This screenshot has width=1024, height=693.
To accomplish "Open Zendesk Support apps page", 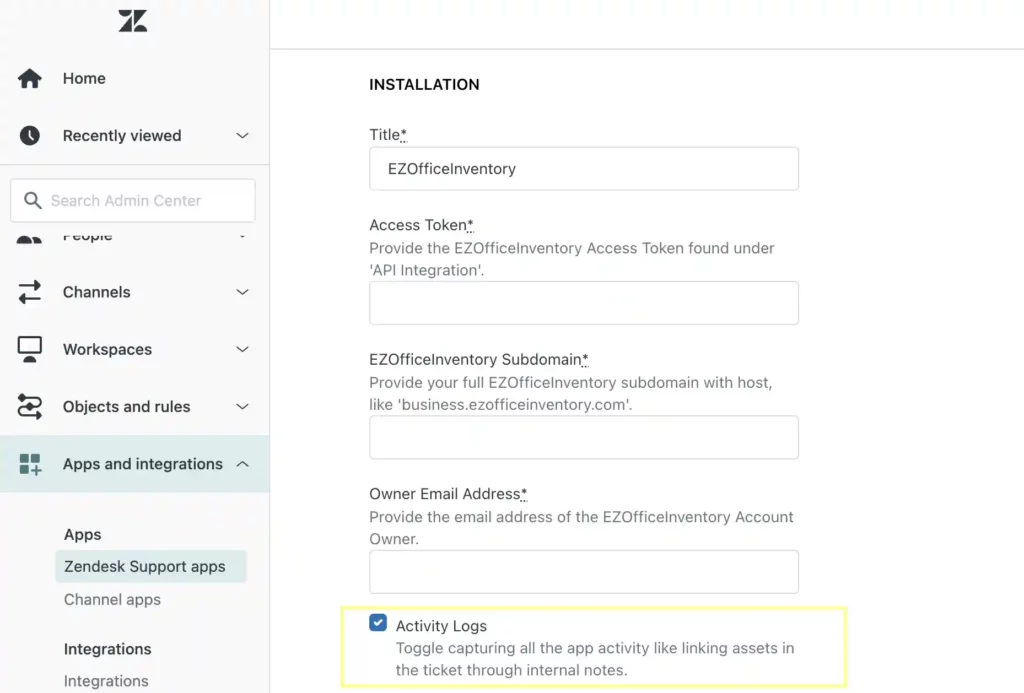I will (145, 566).
